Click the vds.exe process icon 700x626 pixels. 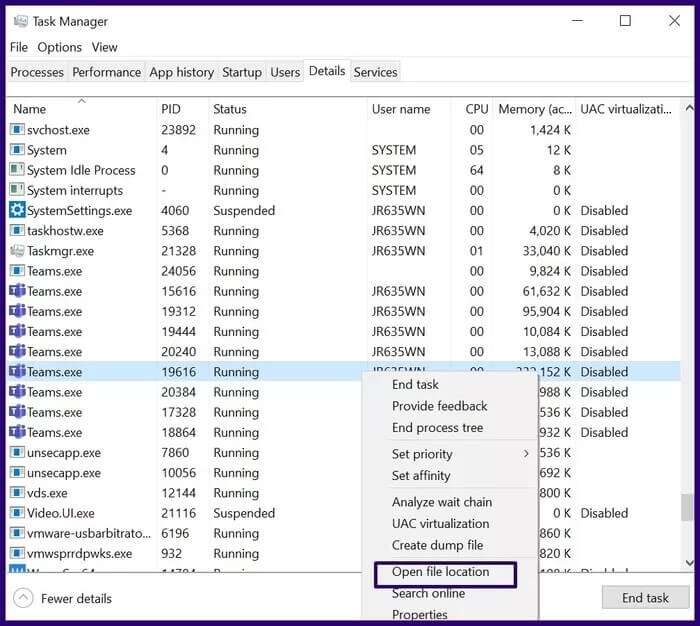tap(17, 492)
